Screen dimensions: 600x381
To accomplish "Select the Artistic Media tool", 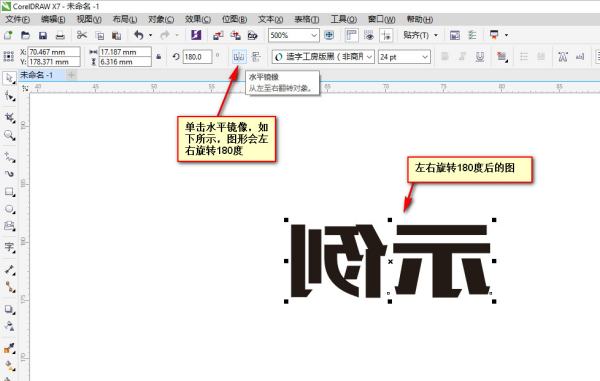I will [x=9, y=174].
